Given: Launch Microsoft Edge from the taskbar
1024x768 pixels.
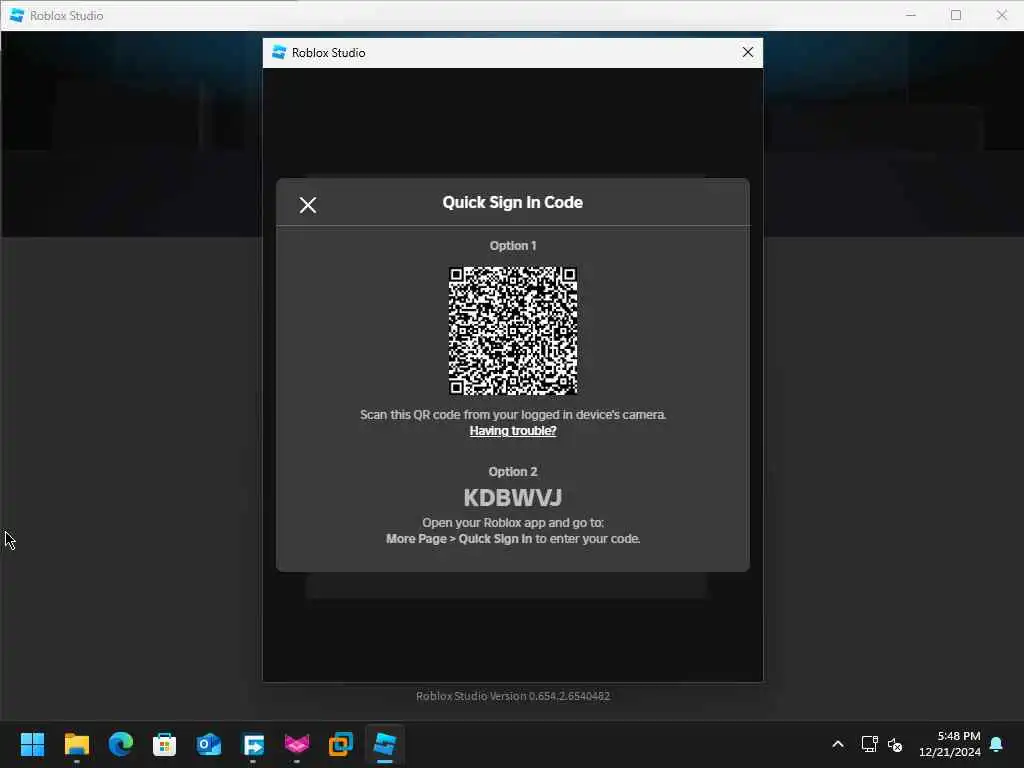Looking at the screenshot, I should pos(121,744).
